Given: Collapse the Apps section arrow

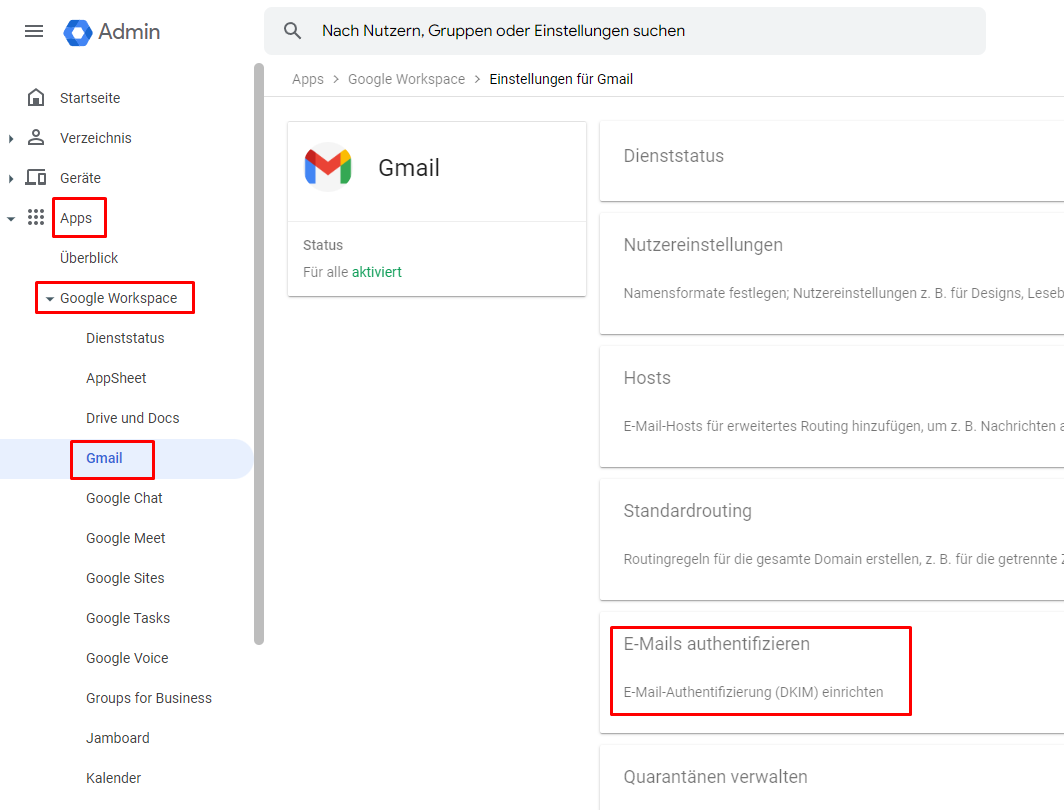Looking at the screenshot, I should coord(11,218).
